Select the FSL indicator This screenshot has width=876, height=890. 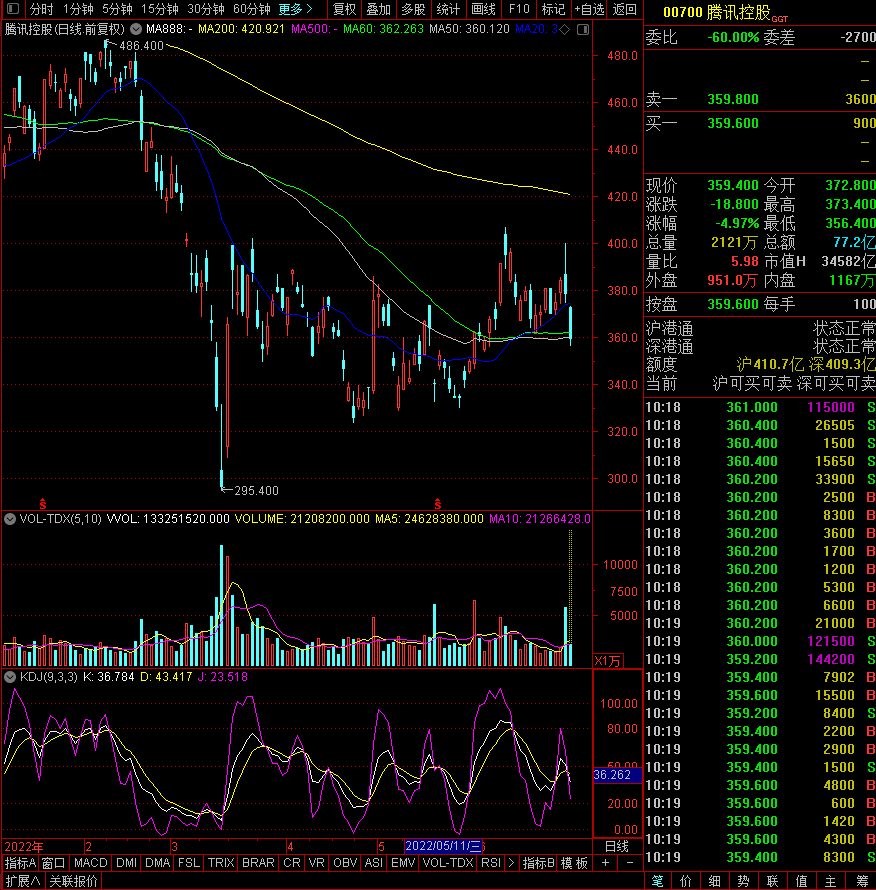click(x=188, y=863)
